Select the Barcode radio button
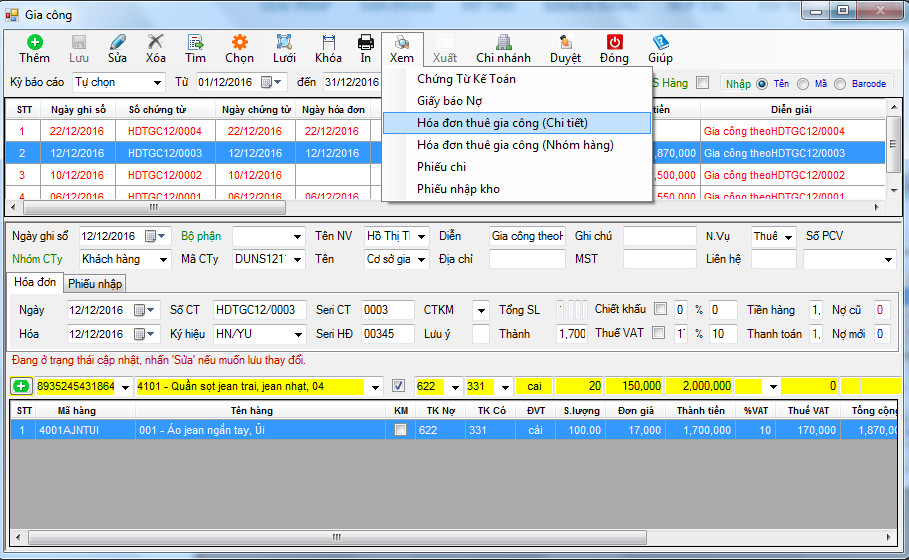 point(840,84)
